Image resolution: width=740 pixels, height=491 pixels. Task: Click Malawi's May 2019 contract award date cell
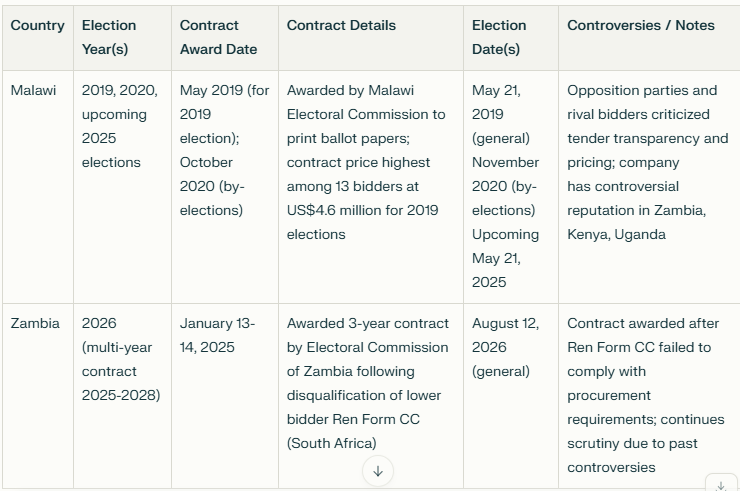point(224,150)
